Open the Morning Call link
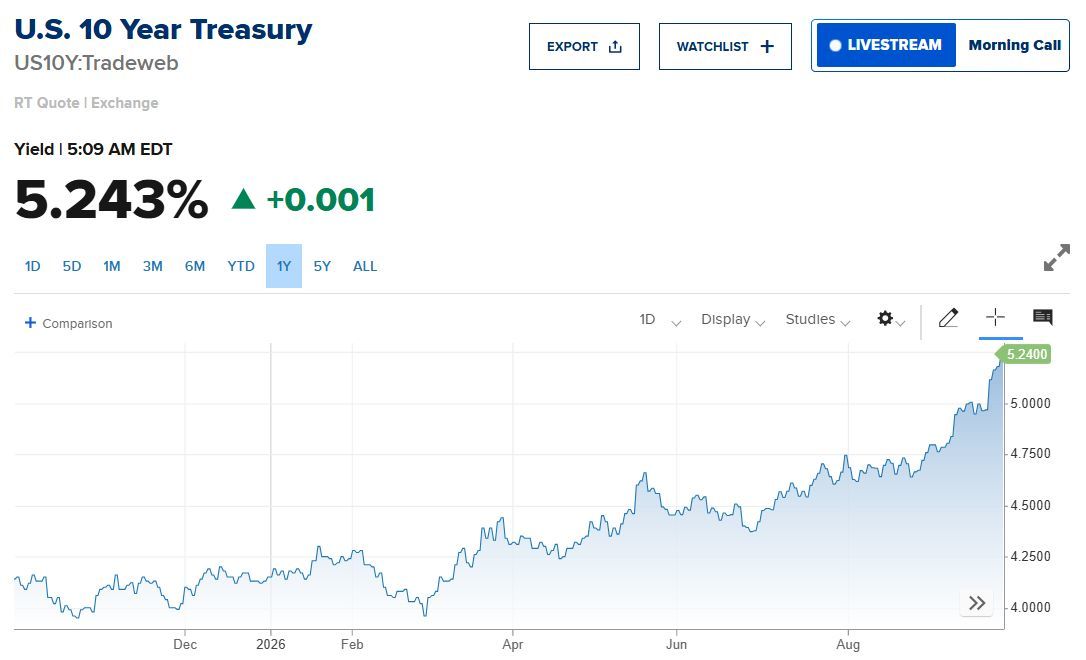The height and width of the screenshot is (660, 1086). coord(1014,45)
